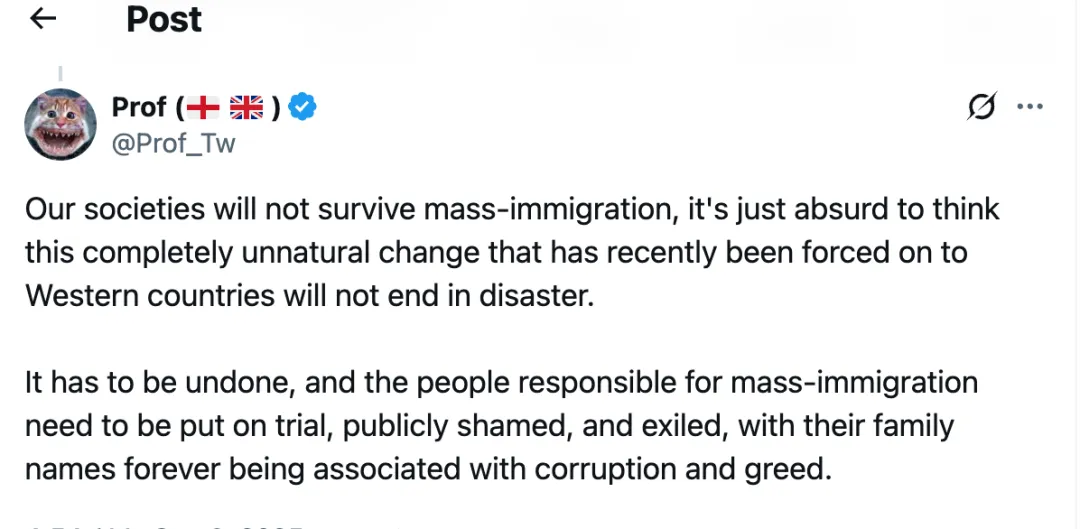Image resolution: width=1080 pixels, height=529 pixels.
Task: Click the blue verified checkmark badge
Action: point(303,107)
